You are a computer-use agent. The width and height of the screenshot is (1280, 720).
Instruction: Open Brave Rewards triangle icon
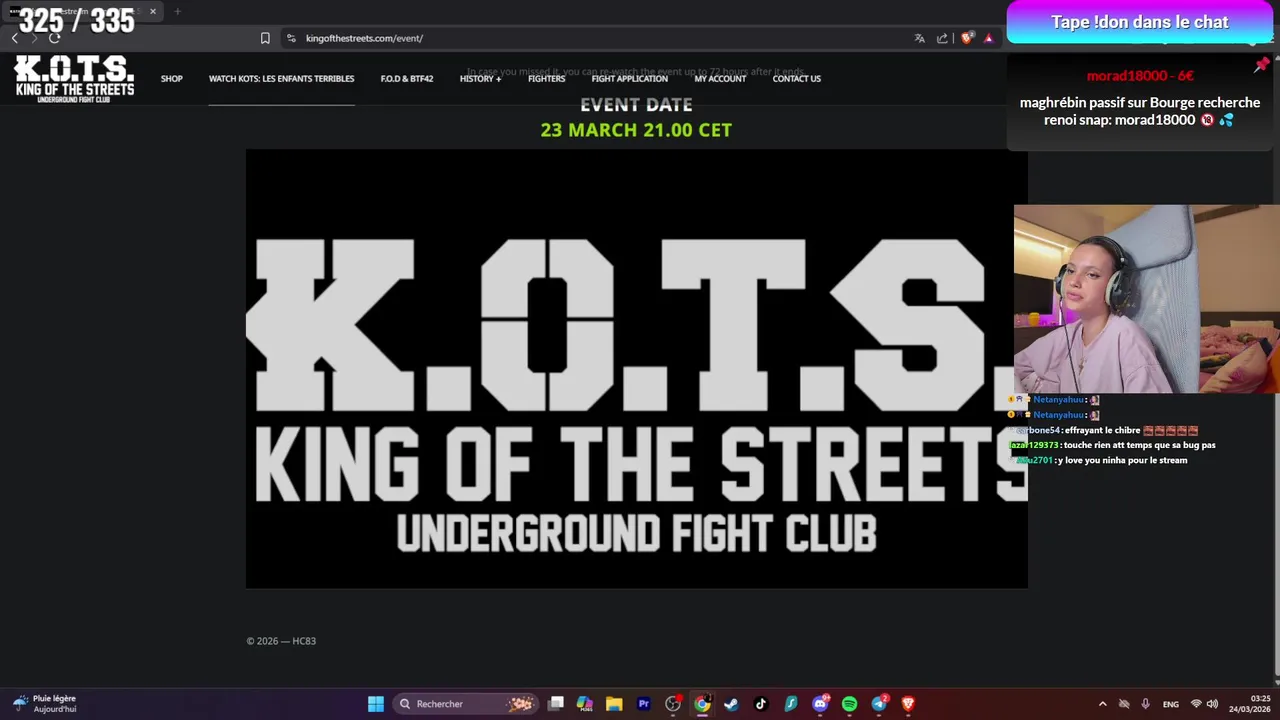pyautogui.click(x=988, y=38)
